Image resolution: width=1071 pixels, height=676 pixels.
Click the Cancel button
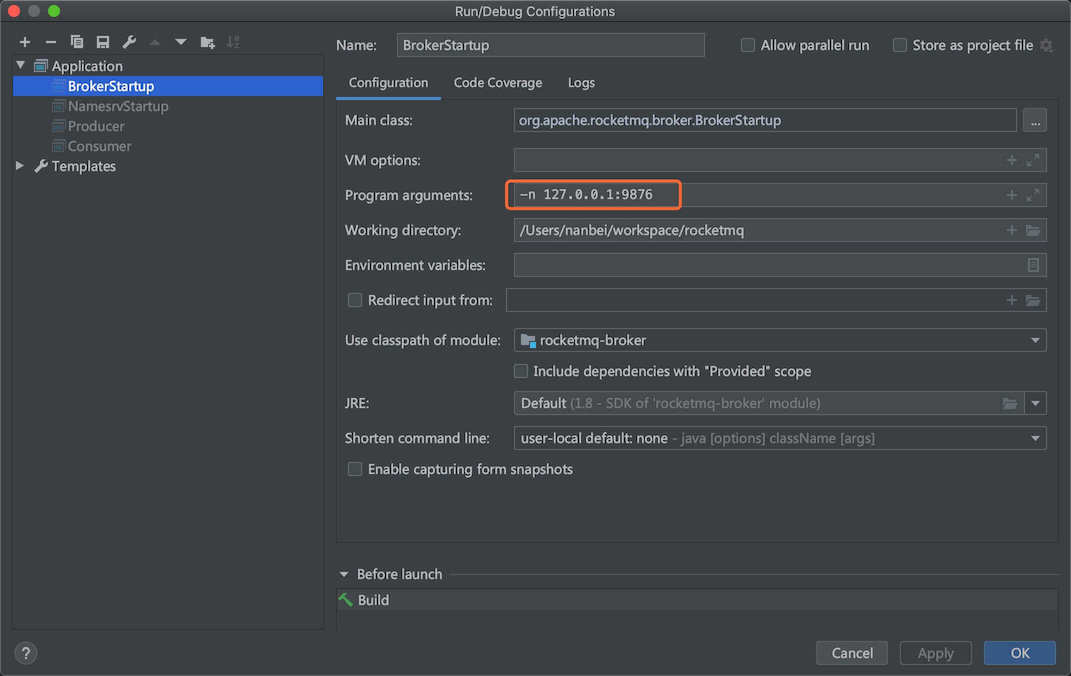click(852, 653)
